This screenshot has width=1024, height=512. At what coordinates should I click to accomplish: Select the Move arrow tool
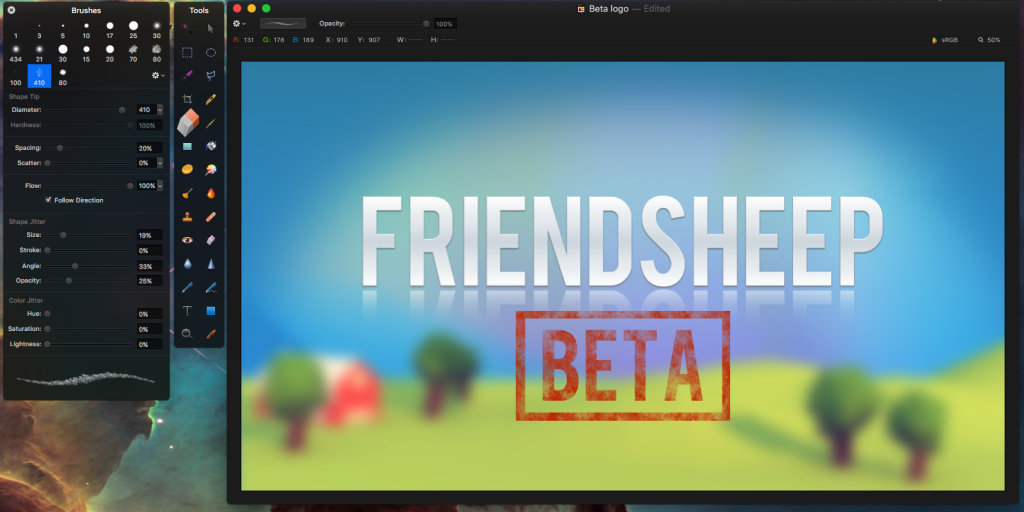tap(211, 29)
